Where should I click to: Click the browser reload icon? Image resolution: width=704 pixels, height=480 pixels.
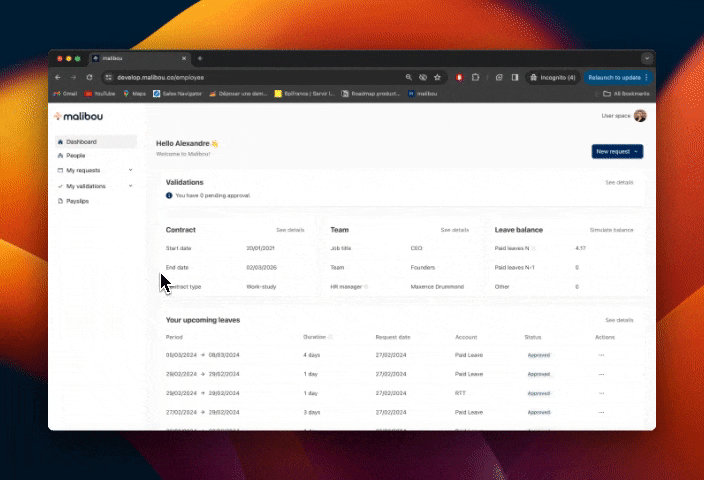(88, 77)
